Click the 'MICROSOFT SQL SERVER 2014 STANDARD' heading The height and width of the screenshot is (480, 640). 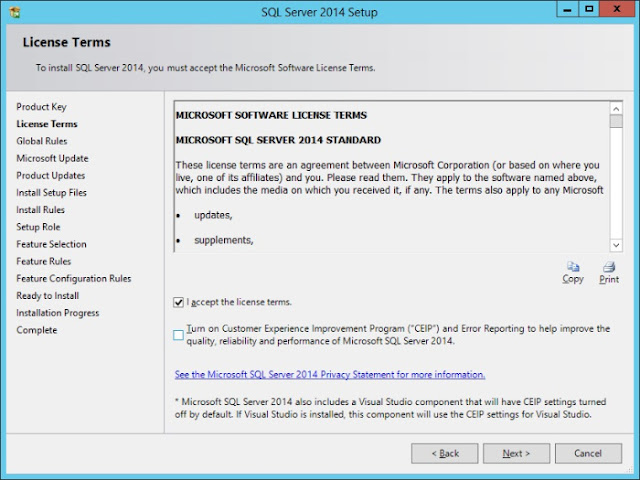(278, 140)
